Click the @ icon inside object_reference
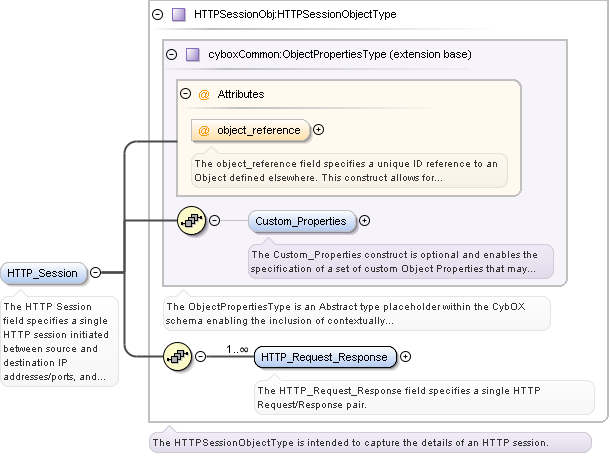This screenshot has width=610, height=456. [204, 130]
